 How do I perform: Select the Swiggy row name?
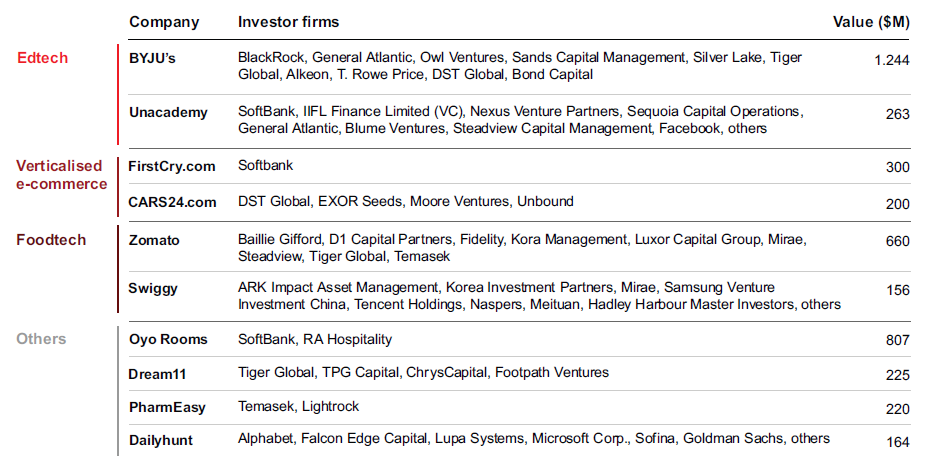pos(153,289)
